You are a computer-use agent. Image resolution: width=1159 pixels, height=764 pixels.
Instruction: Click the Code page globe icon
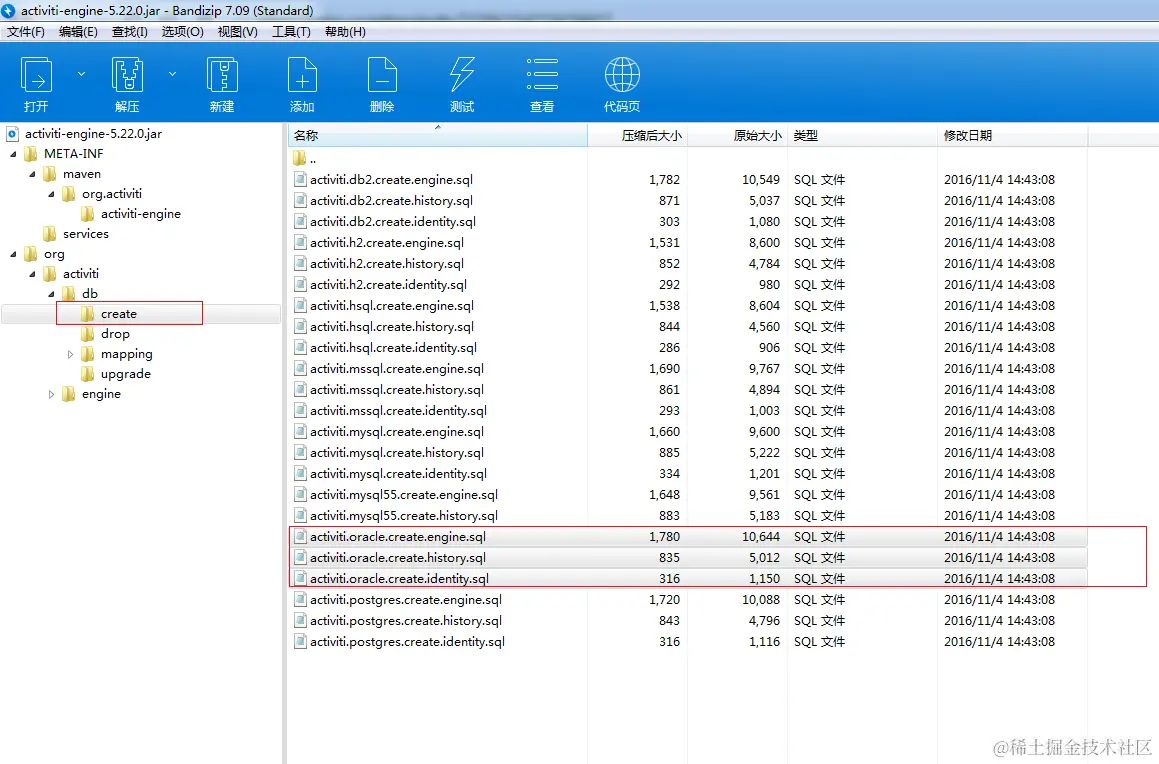click(x=622, y=75)
